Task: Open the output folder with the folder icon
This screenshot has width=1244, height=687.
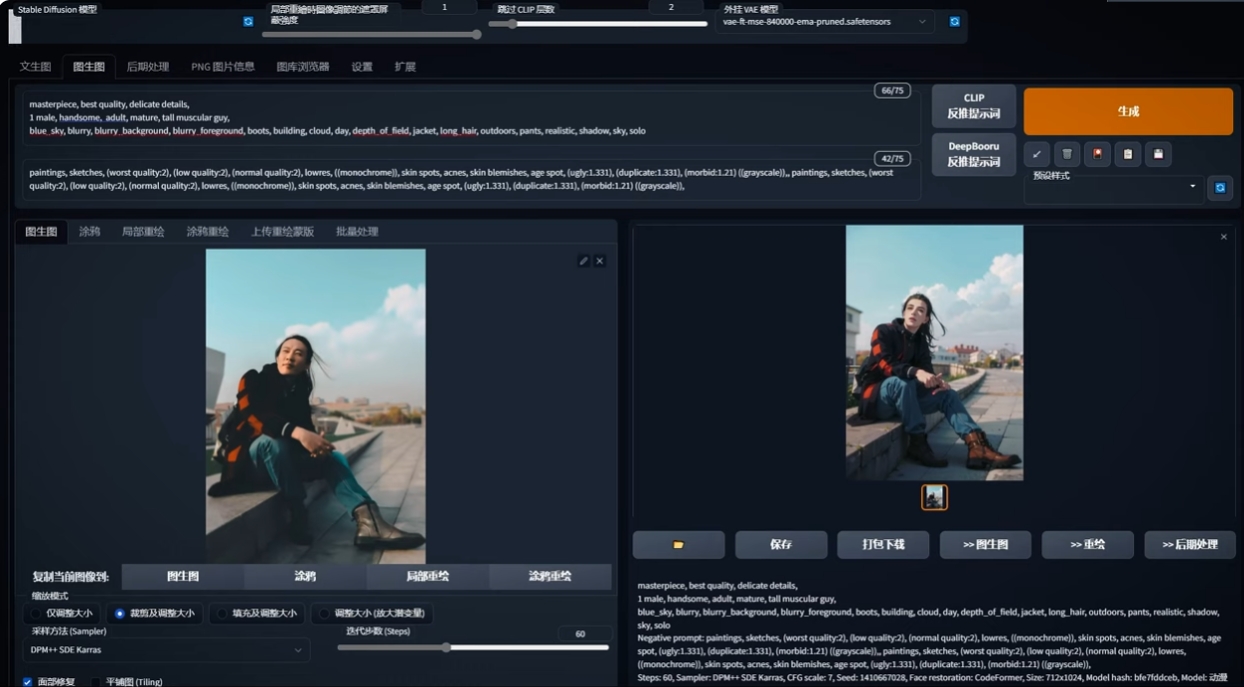Action: pos(678,545)
